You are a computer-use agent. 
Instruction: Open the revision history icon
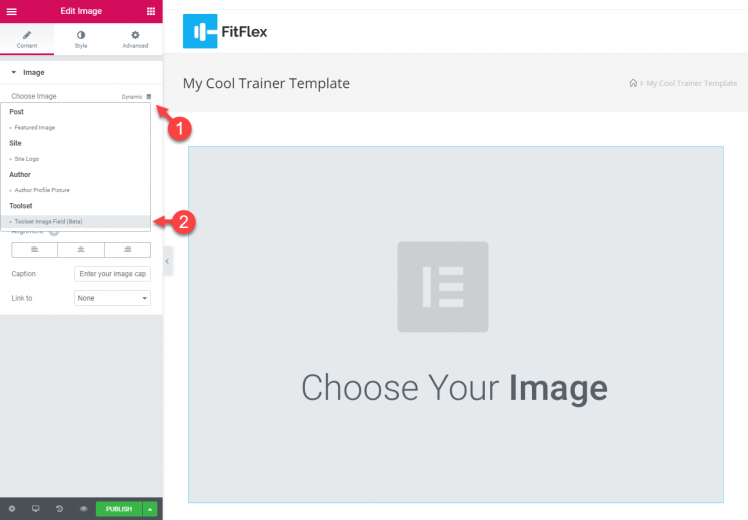coord(60,509)
